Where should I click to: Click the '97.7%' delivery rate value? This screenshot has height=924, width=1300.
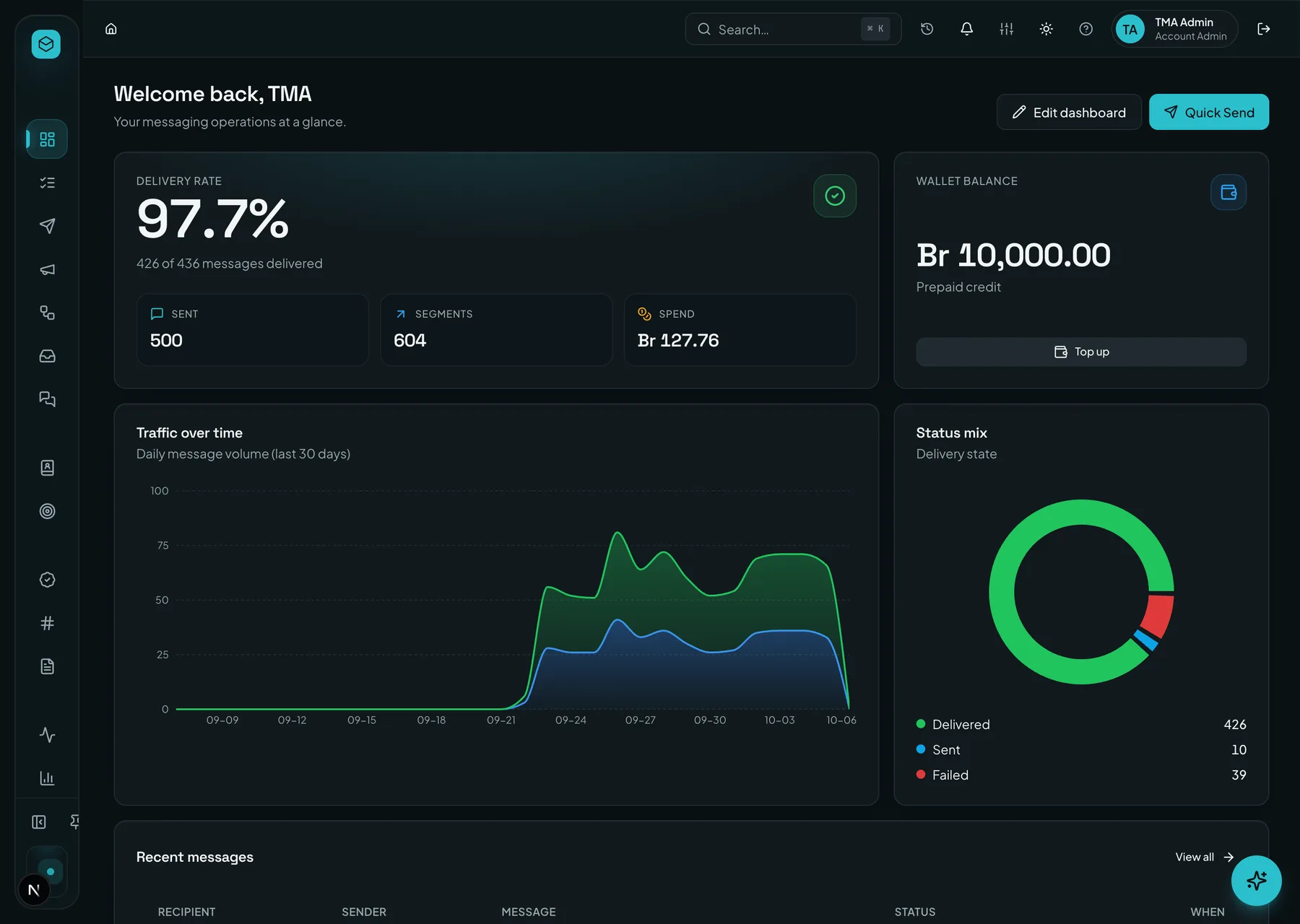[x=212, y=219]
